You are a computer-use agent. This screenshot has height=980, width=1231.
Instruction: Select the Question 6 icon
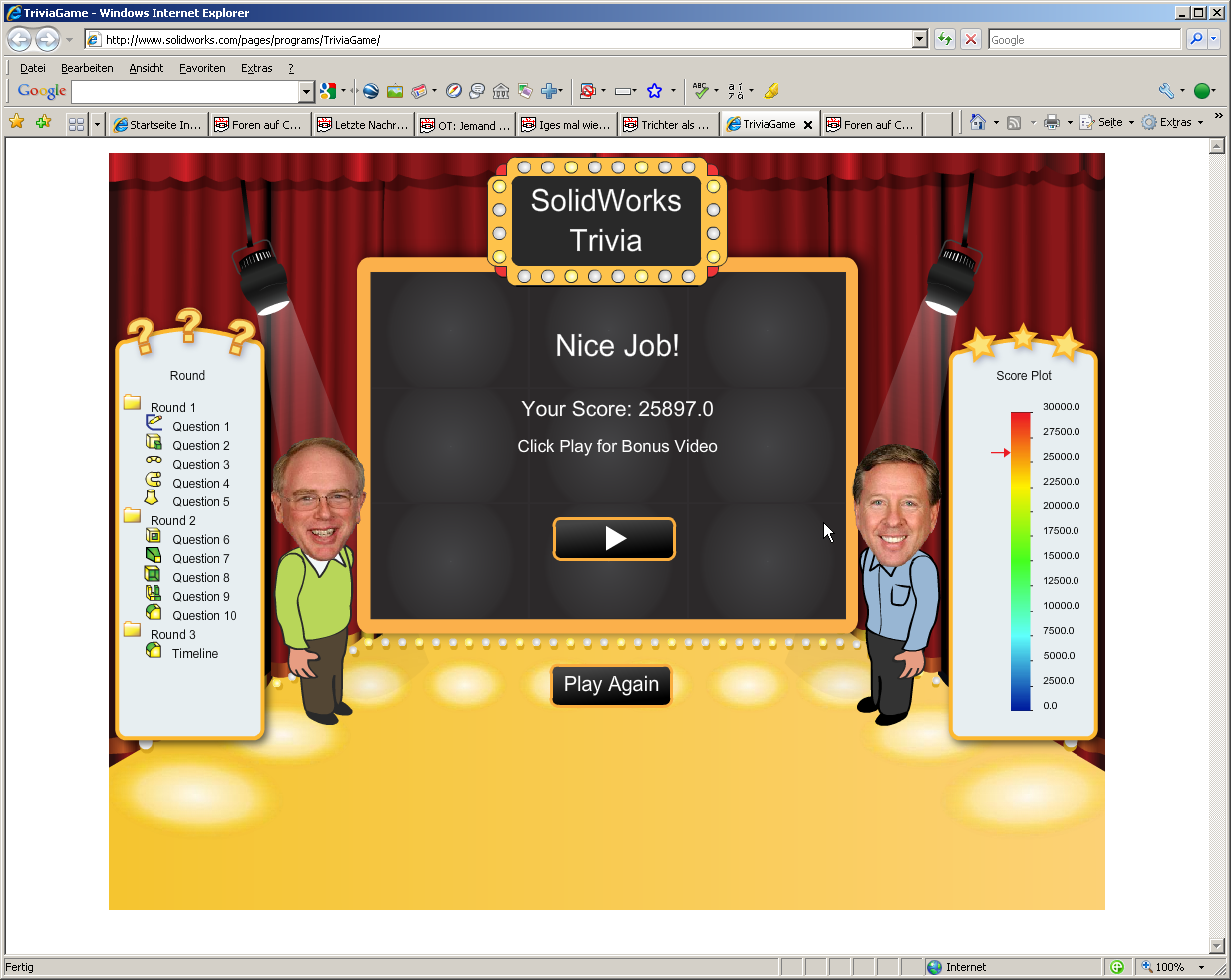tap(154, 536)
